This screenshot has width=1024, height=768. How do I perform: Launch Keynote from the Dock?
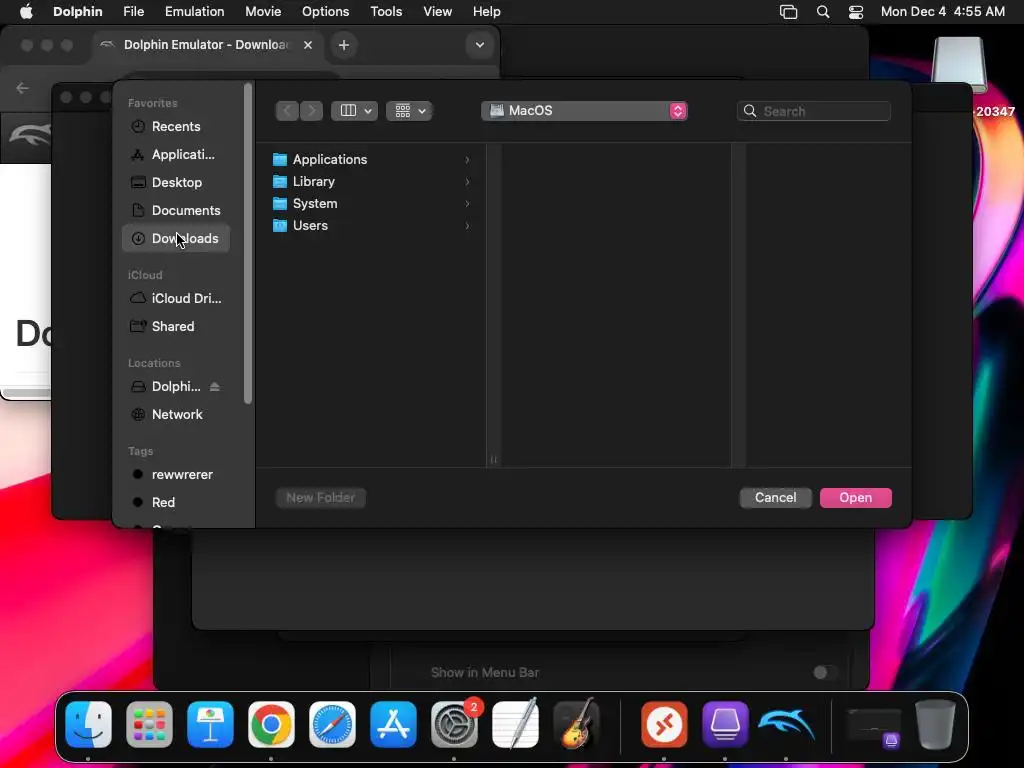tap(210, 725)
